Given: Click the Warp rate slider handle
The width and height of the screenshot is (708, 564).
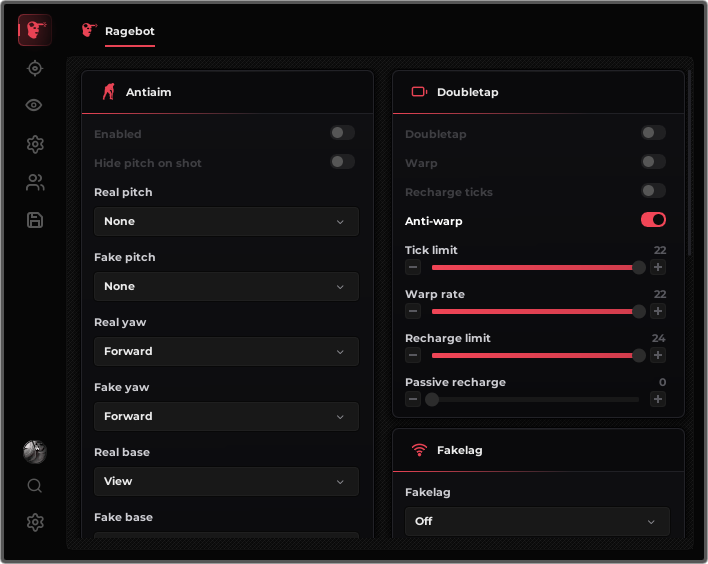Looking at the screenshot, I should [x=638, y=311].
